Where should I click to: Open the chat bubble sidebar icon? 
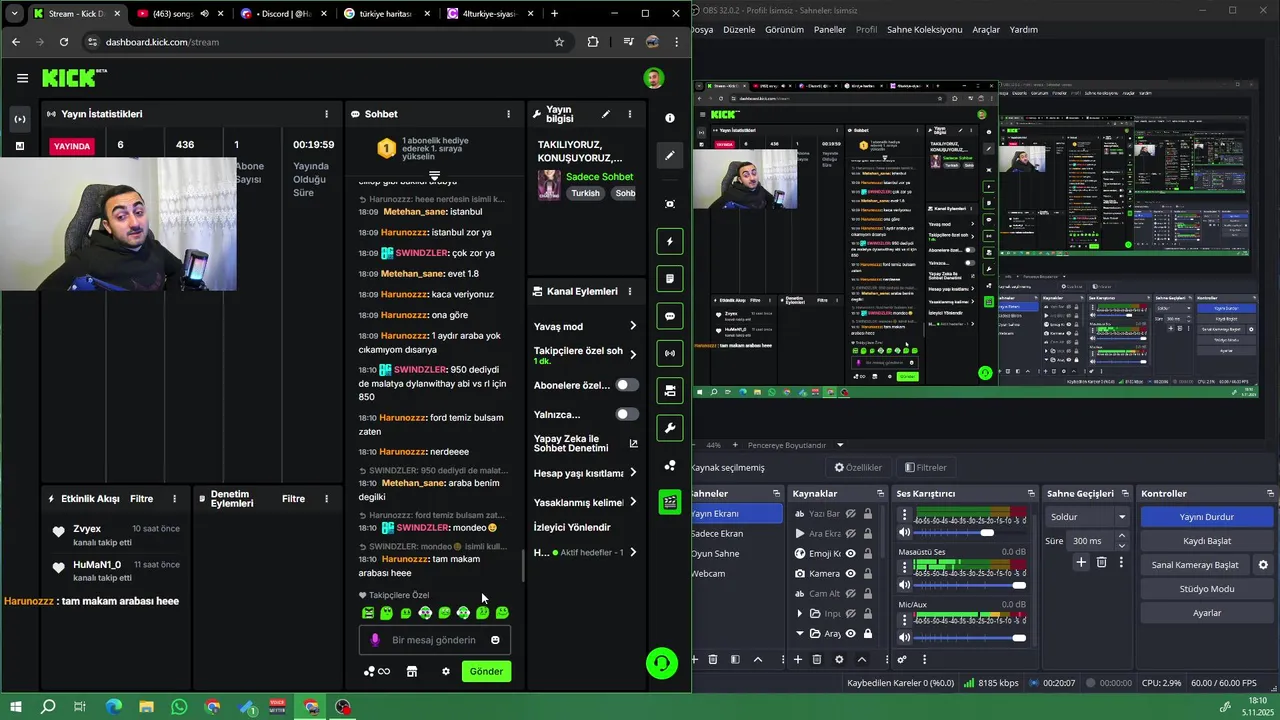(x=670, y=316)
